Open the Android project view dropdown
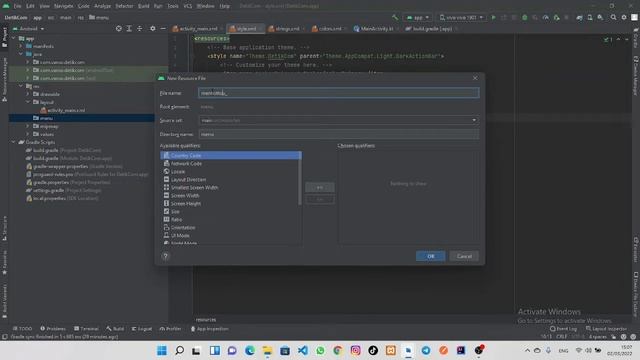Screen dimensions: 640x360 tap(29, 29)
